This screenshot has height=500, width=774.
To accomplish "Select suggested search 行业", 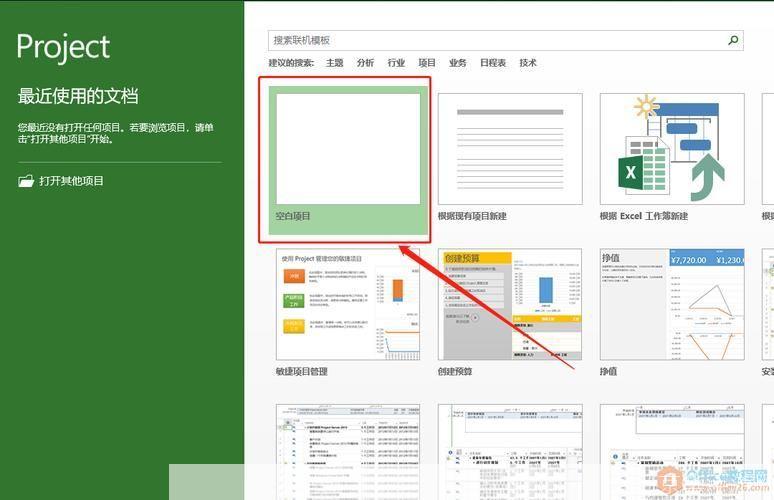I will 396,63.
